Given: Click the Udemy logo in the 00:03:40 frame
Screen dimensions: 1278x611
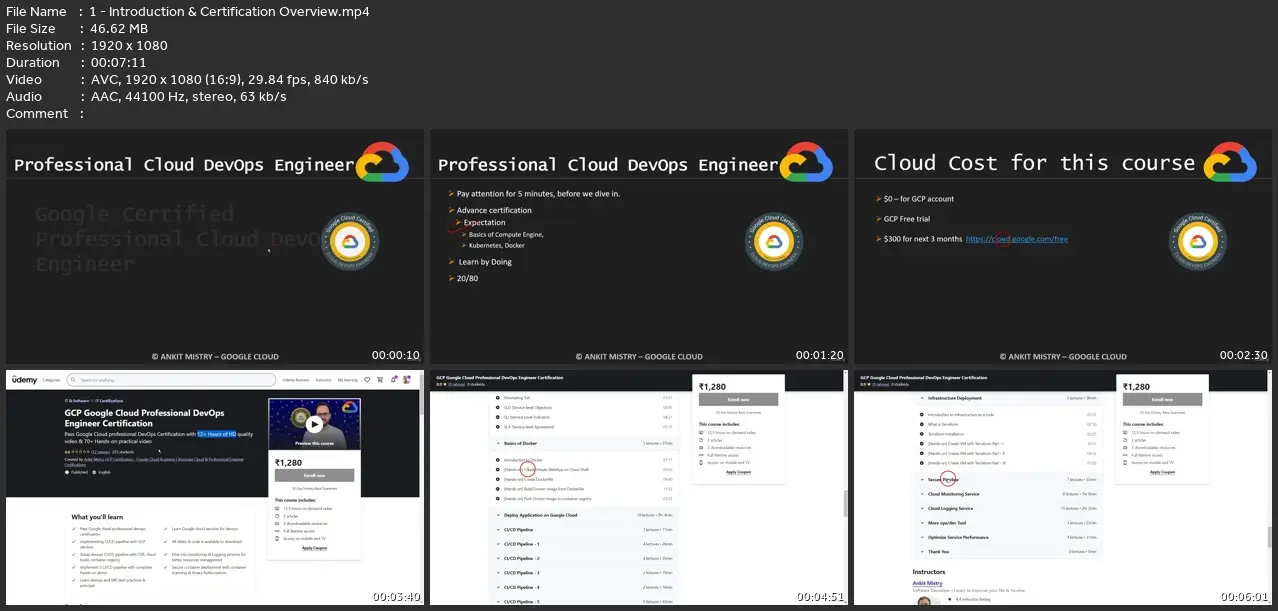Looking at the screenshot, I should click(x=24, y=379).
